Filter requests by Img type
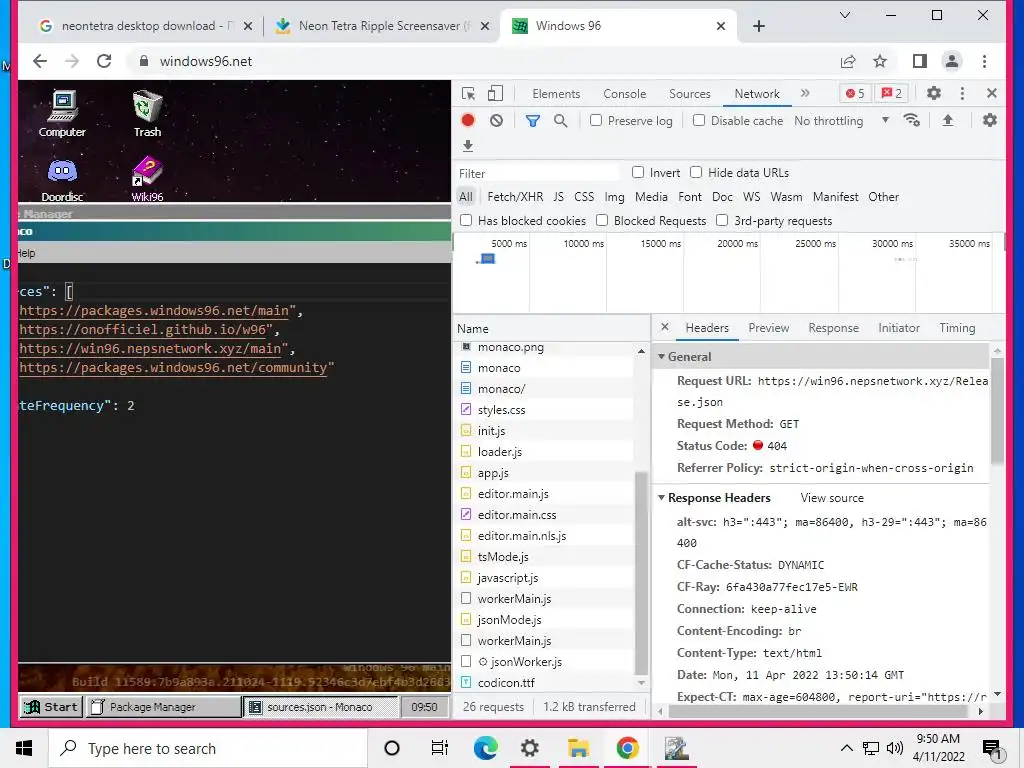The width and height of the screenshot is (1024, 768). pyautogui.click(x=614, y=197)
